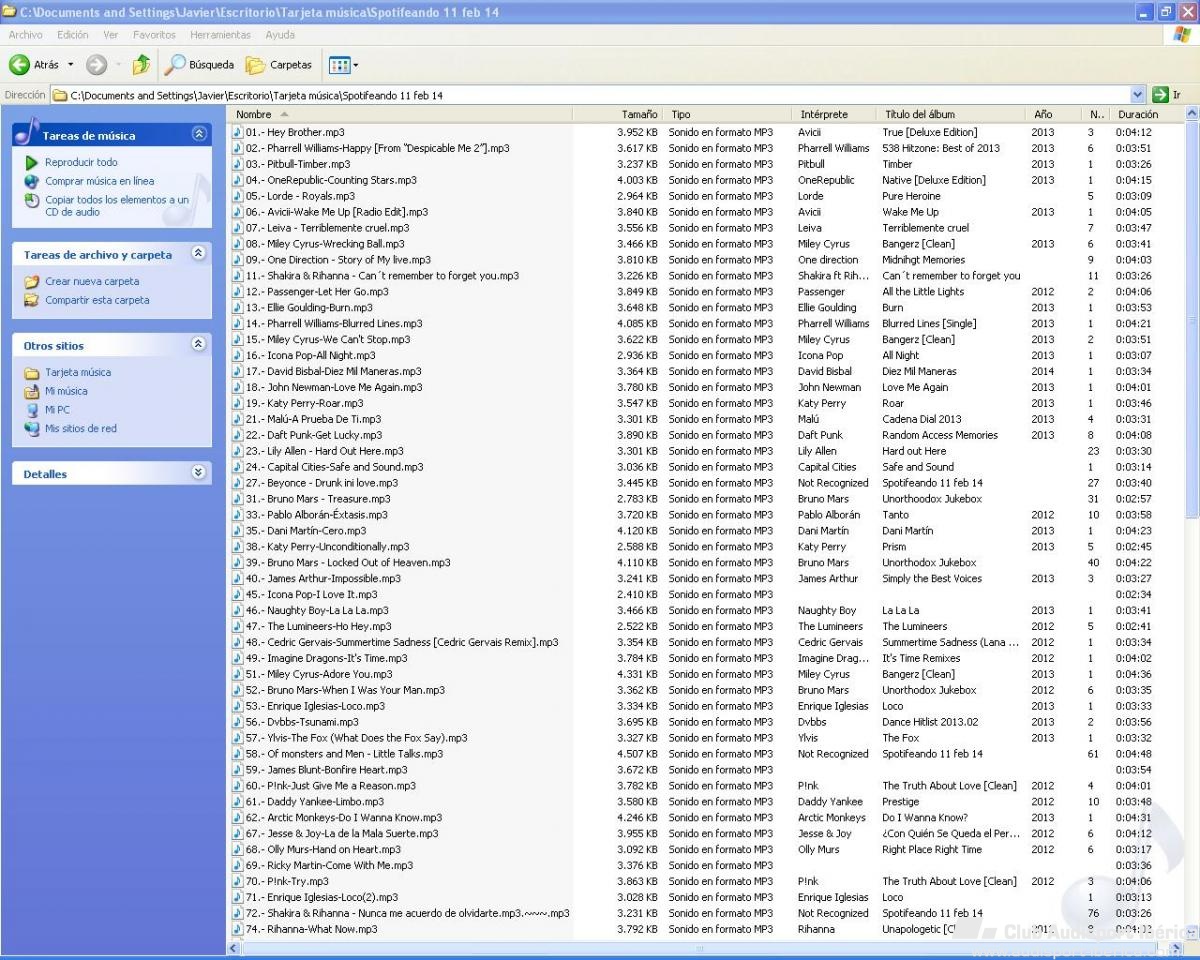
Task: Select MP3 icon of 22.- Daft Punk-Get Lucky.mp3
Action: point(238,435)
